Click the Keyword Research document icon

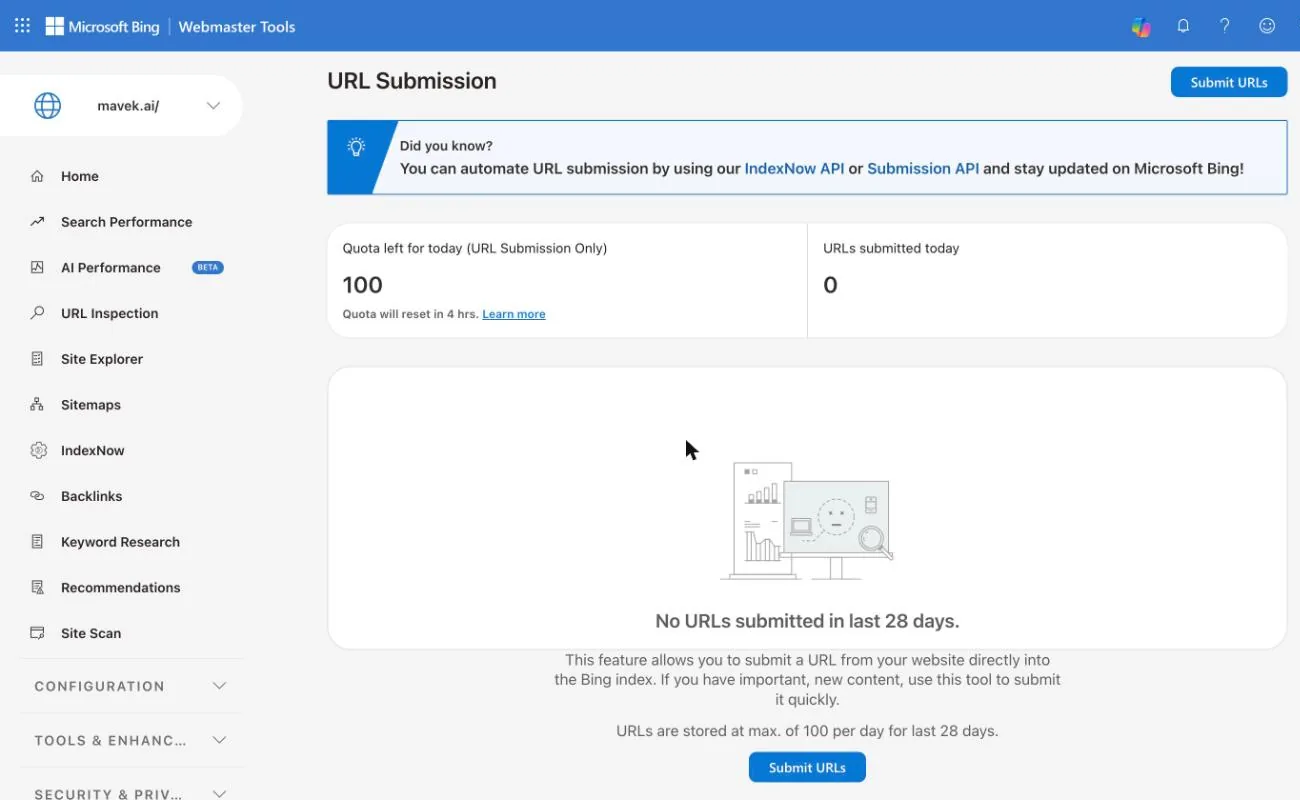click(38, 542)
